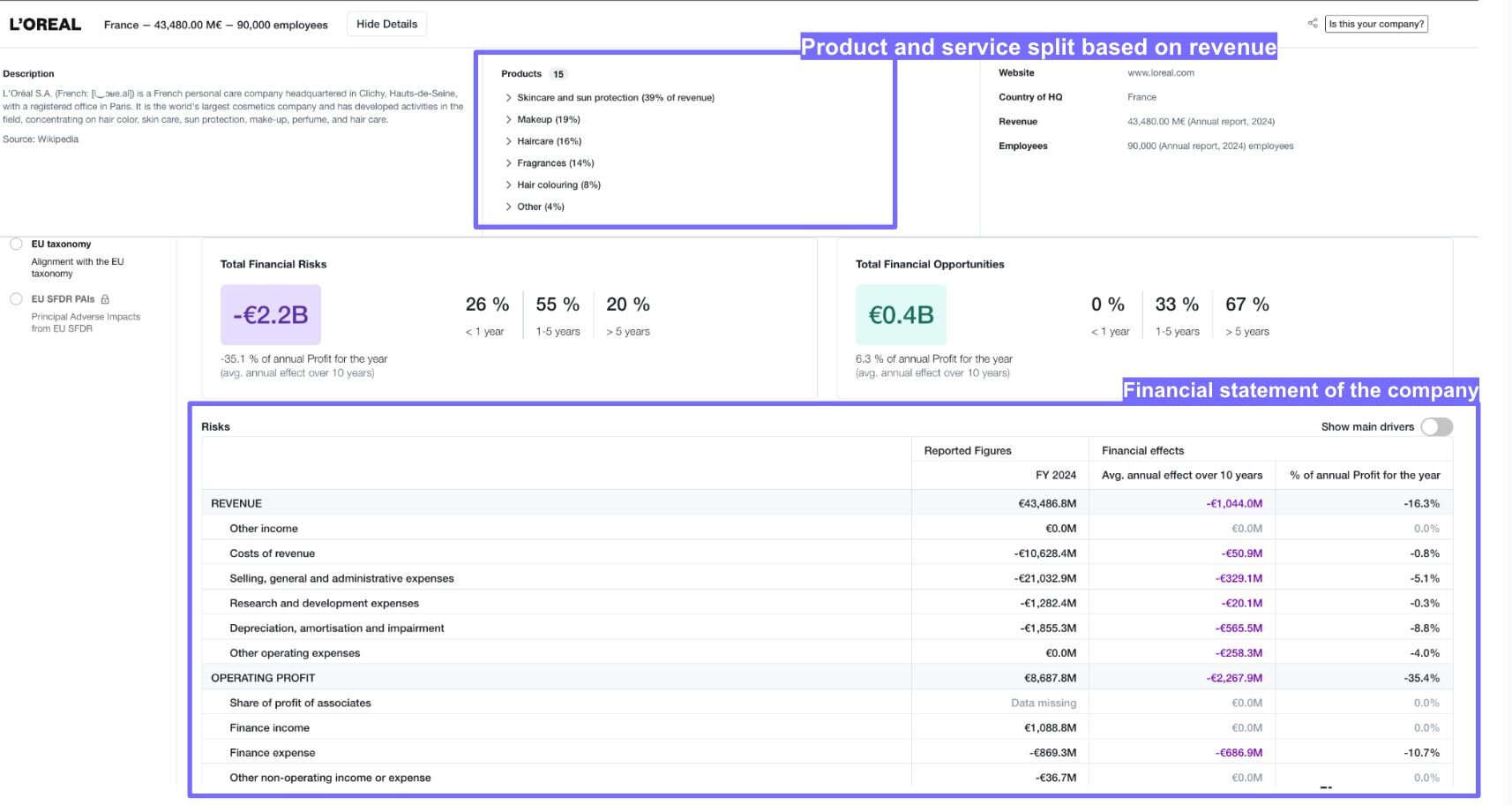The image size is (1512, 805).
Task: Click the costs of revenue value -€10,628.4M
Action: coord(1045,553)
